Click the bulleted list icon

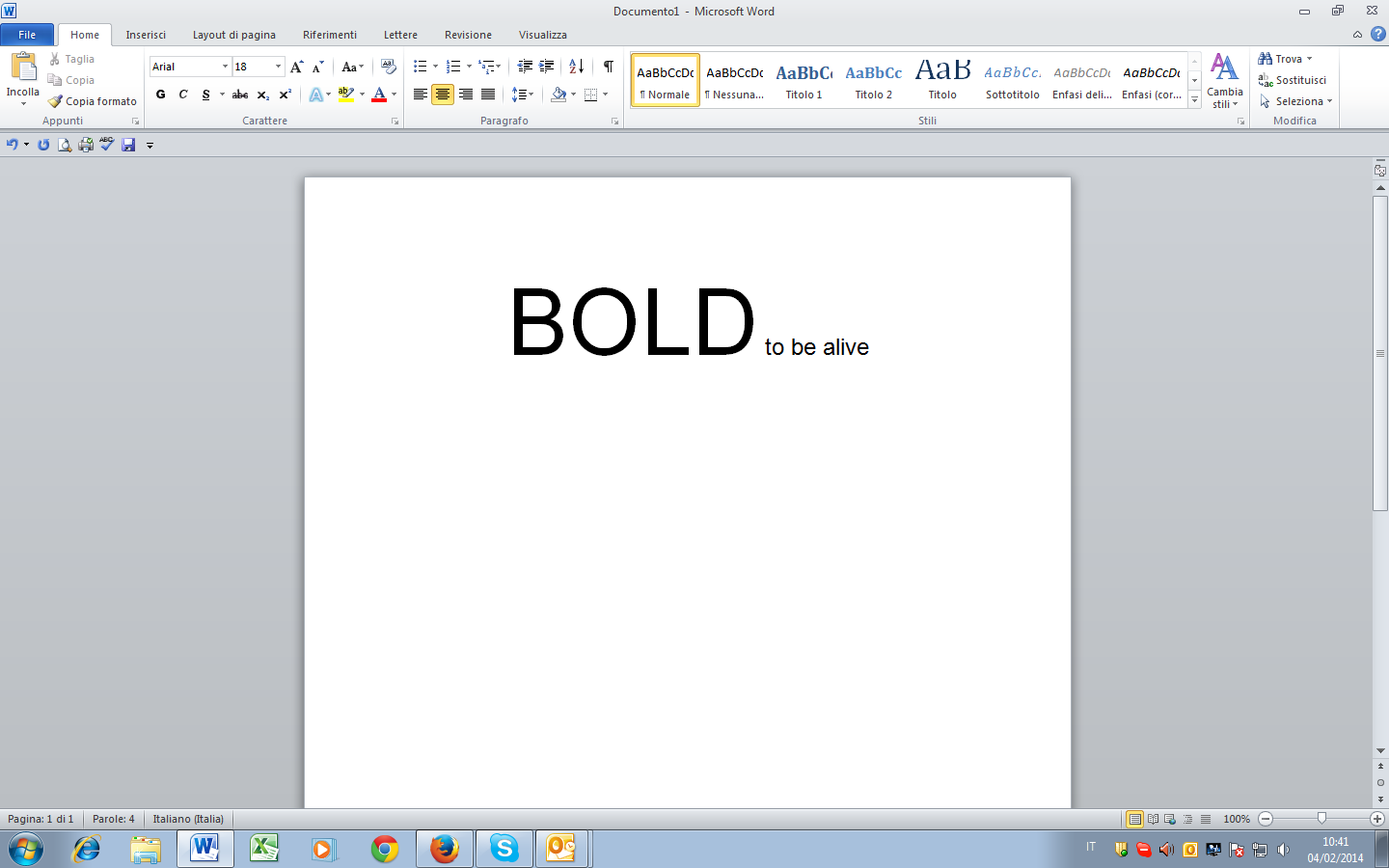click(421, 67)
